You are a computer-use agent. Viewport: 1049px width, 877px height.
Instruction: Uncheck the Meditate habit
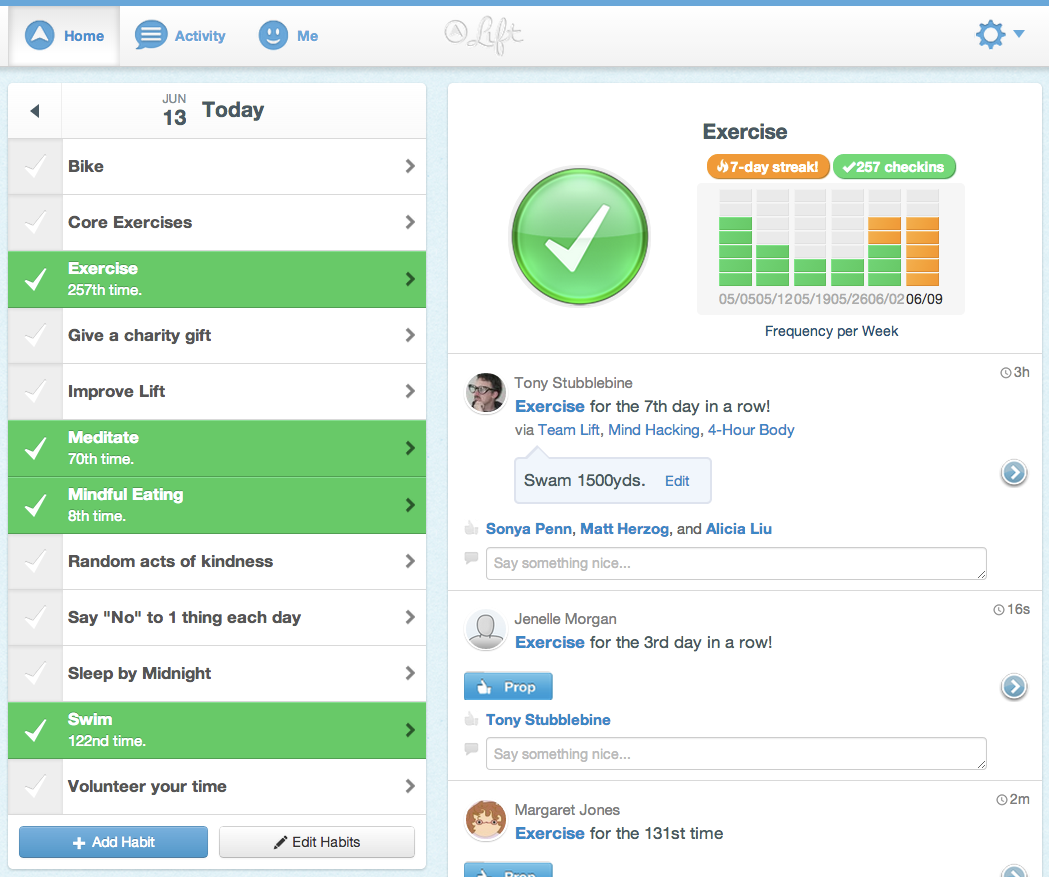tap(35, 448)
